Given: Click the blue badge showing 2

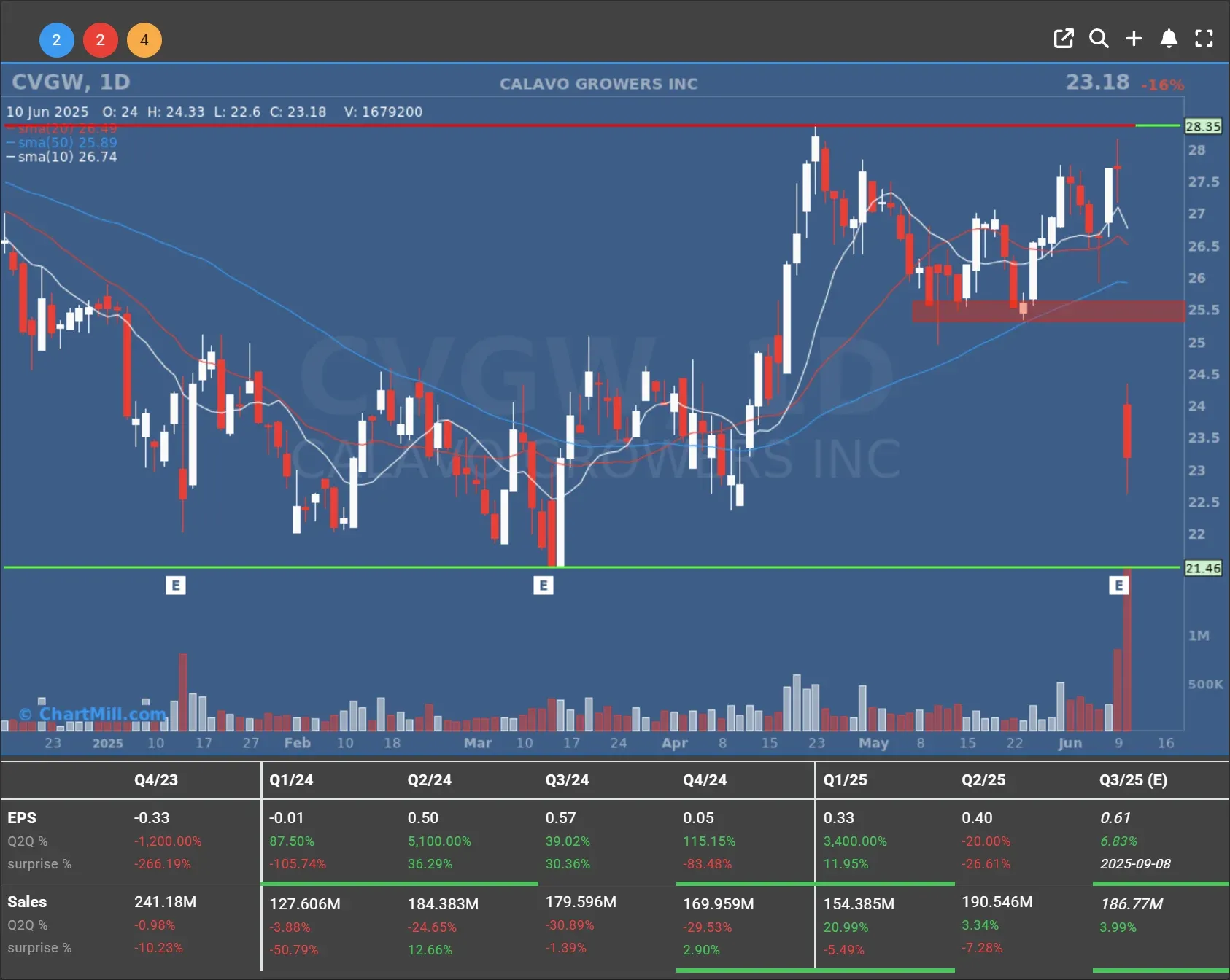Looking at the screenshot, I should [x=56, y=40].
